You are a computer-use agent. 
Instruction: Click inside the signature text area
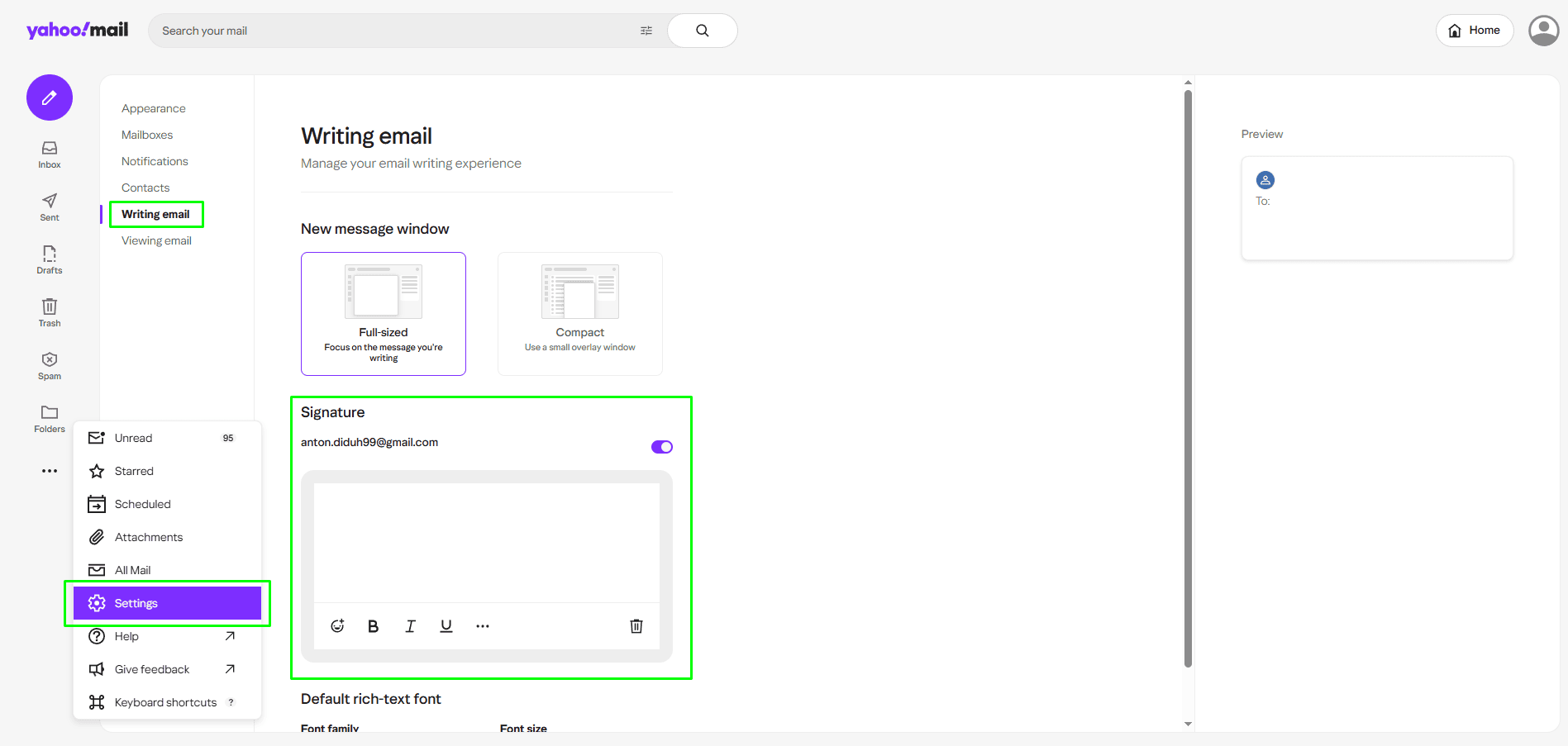(x=487, y=543)
